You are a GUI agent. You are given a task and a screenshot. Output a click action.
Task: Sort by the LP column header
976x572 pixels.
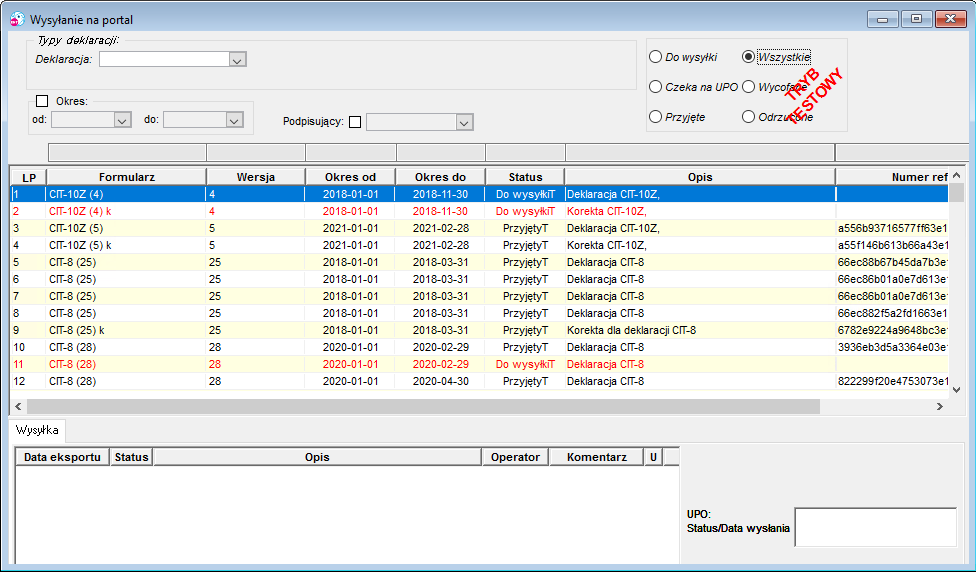[x=29, y=177]
